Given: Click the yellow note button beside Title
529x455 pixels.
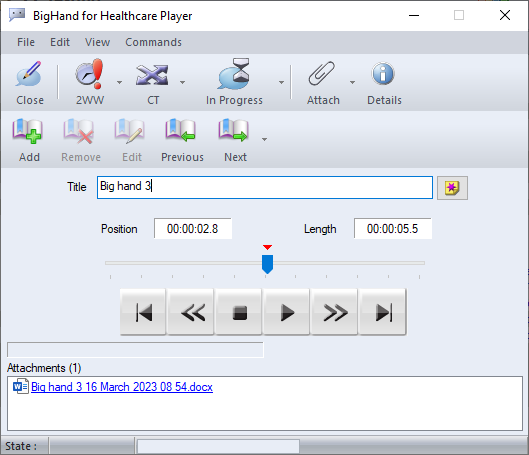Looking at the screenshot, I should tap(452, 188).
